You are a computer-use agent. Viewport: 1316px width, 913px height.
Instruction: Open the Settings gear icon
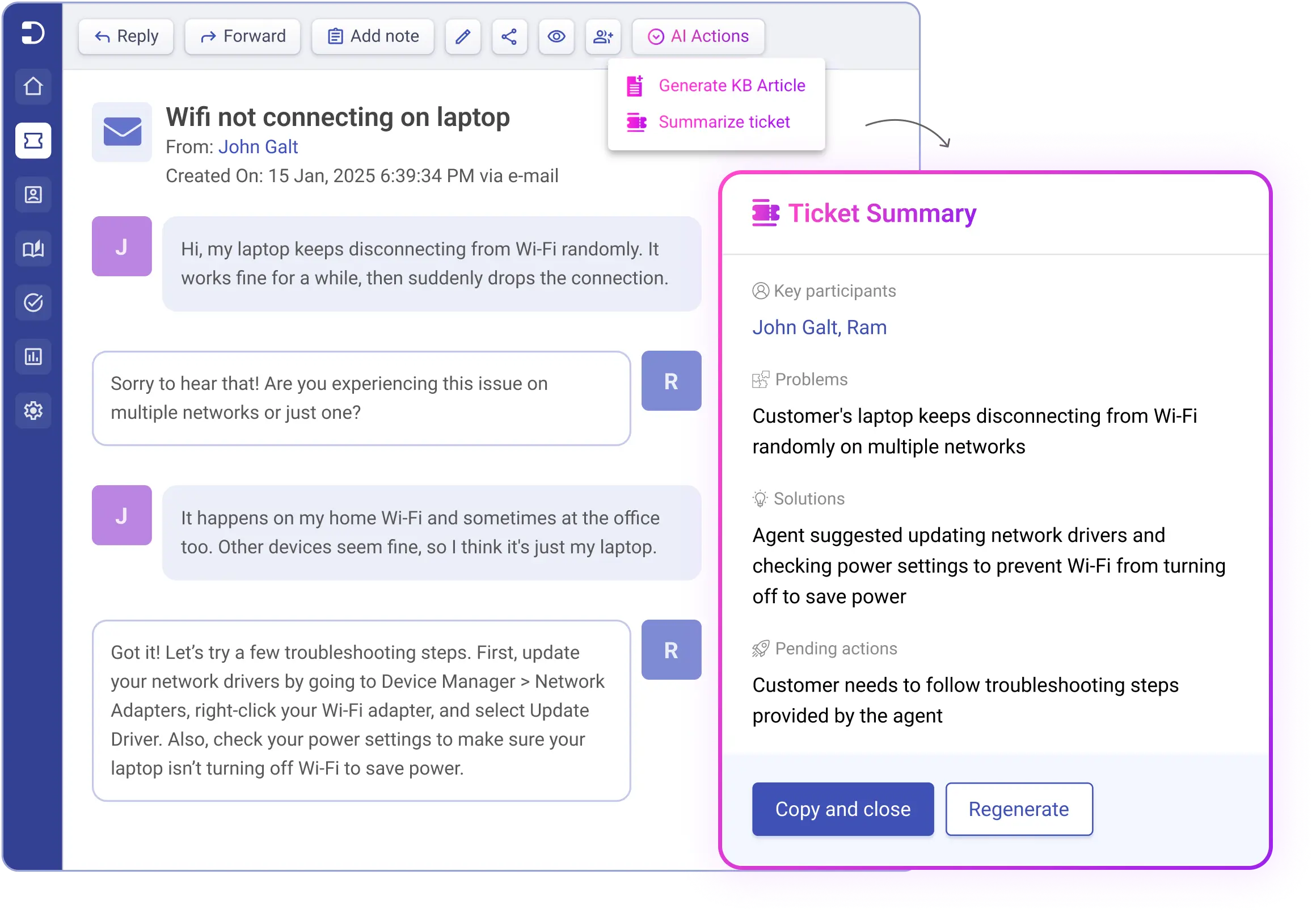pos(32,410)
